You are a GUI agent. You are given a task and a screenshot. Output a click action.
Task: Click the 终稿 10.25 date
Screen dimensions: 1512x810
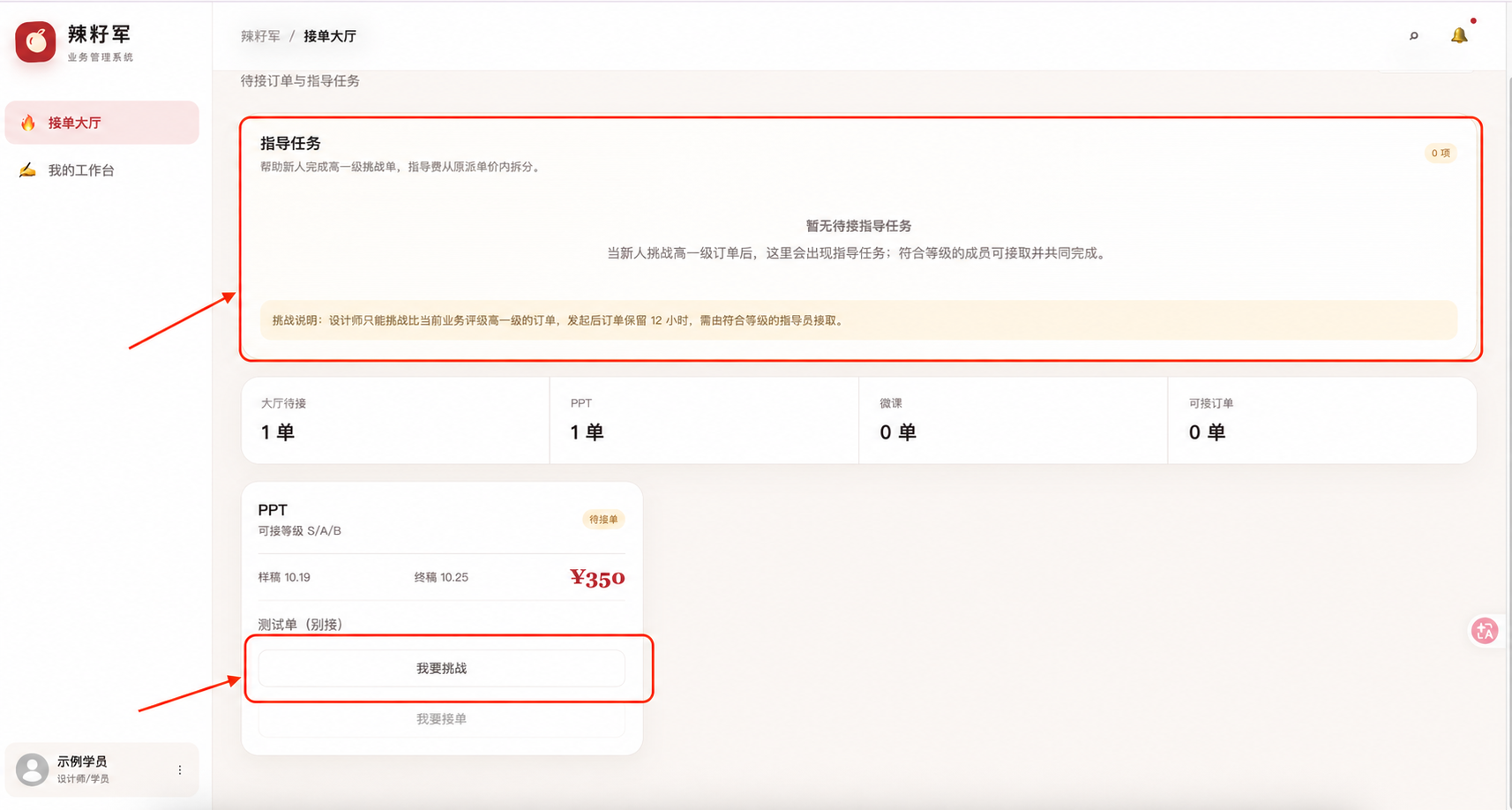point(441,577)
